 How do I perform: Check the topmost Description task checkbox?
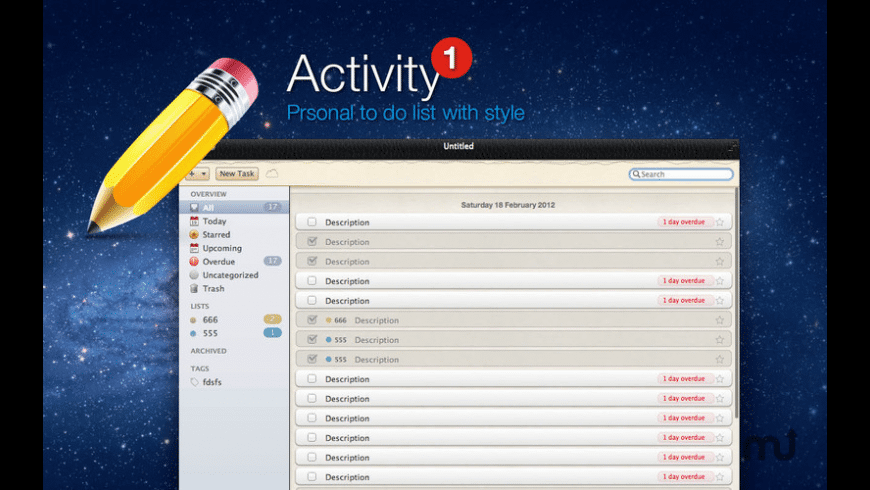tap(312, 222)
